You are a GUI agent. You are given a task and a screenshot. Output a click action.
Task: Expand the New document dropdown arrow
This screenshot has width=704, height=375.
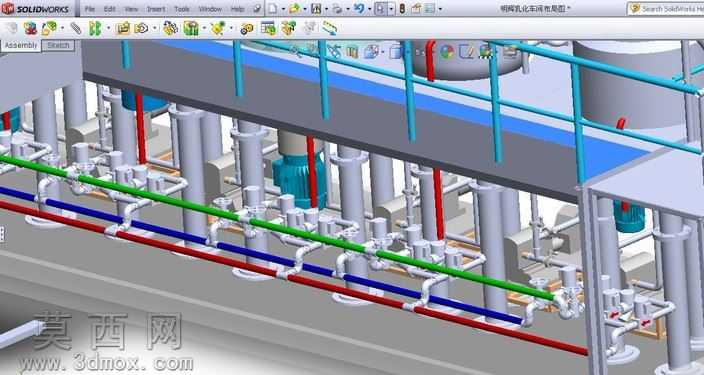click(x=283, y=9)
